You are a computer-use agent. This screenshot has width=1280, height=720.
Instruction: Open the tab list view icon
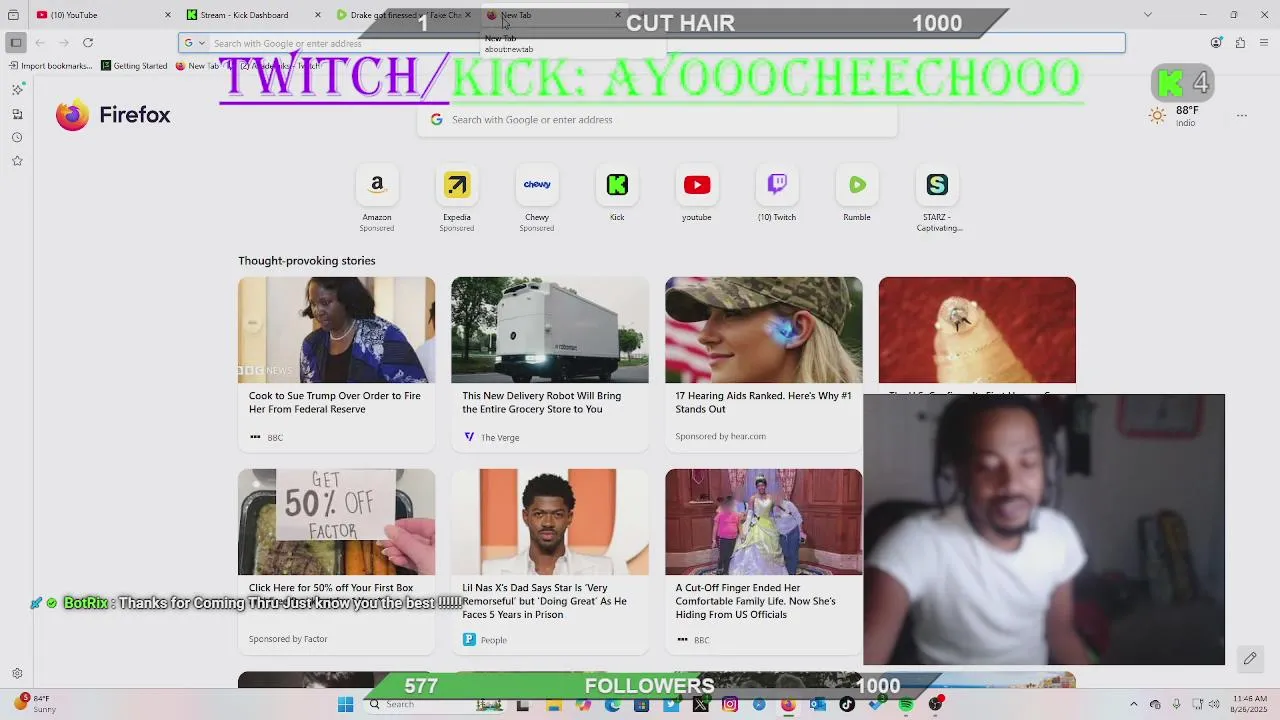click(13, 15)
